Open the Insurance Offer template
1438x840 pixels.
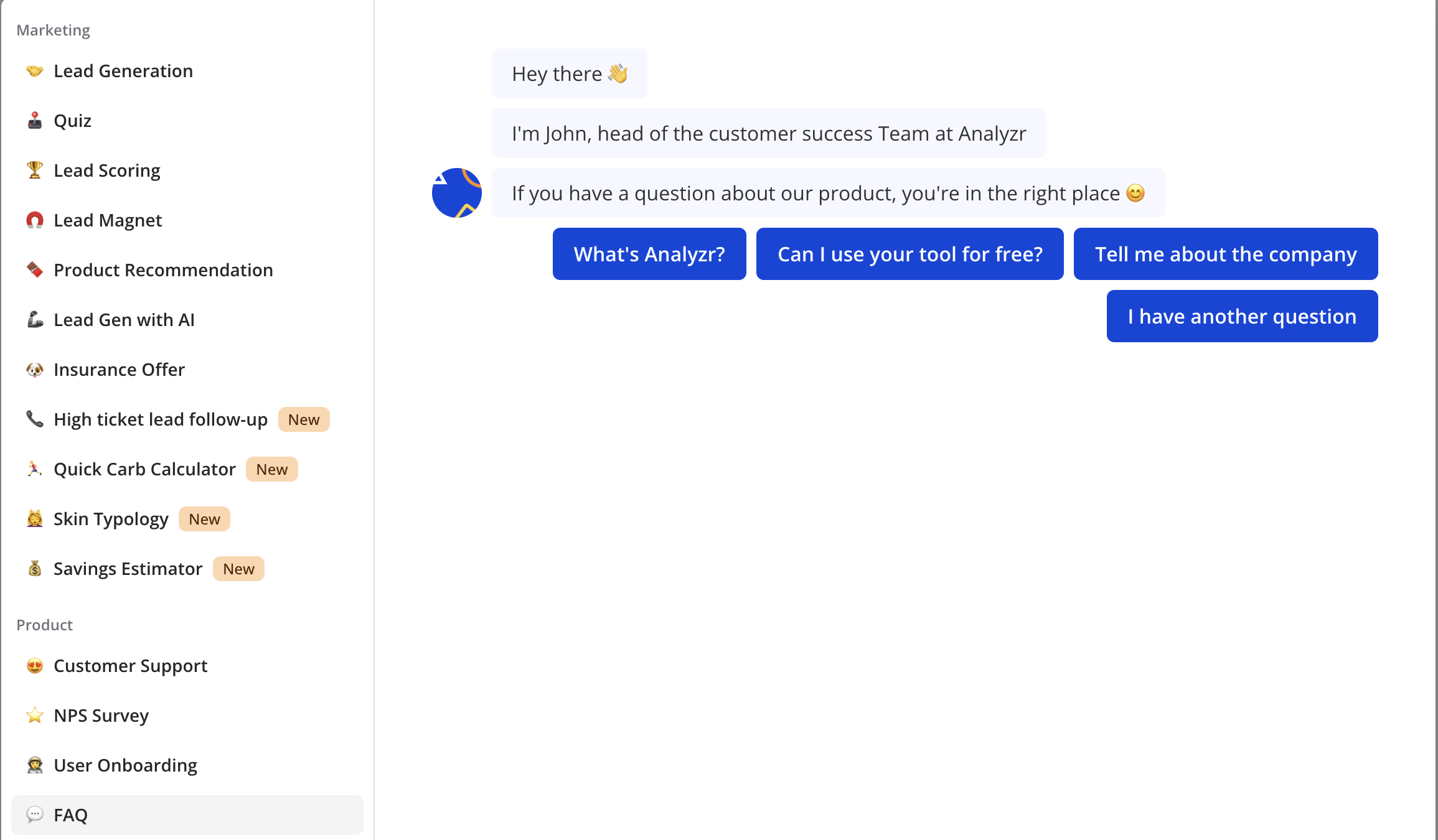pos(119,370)
